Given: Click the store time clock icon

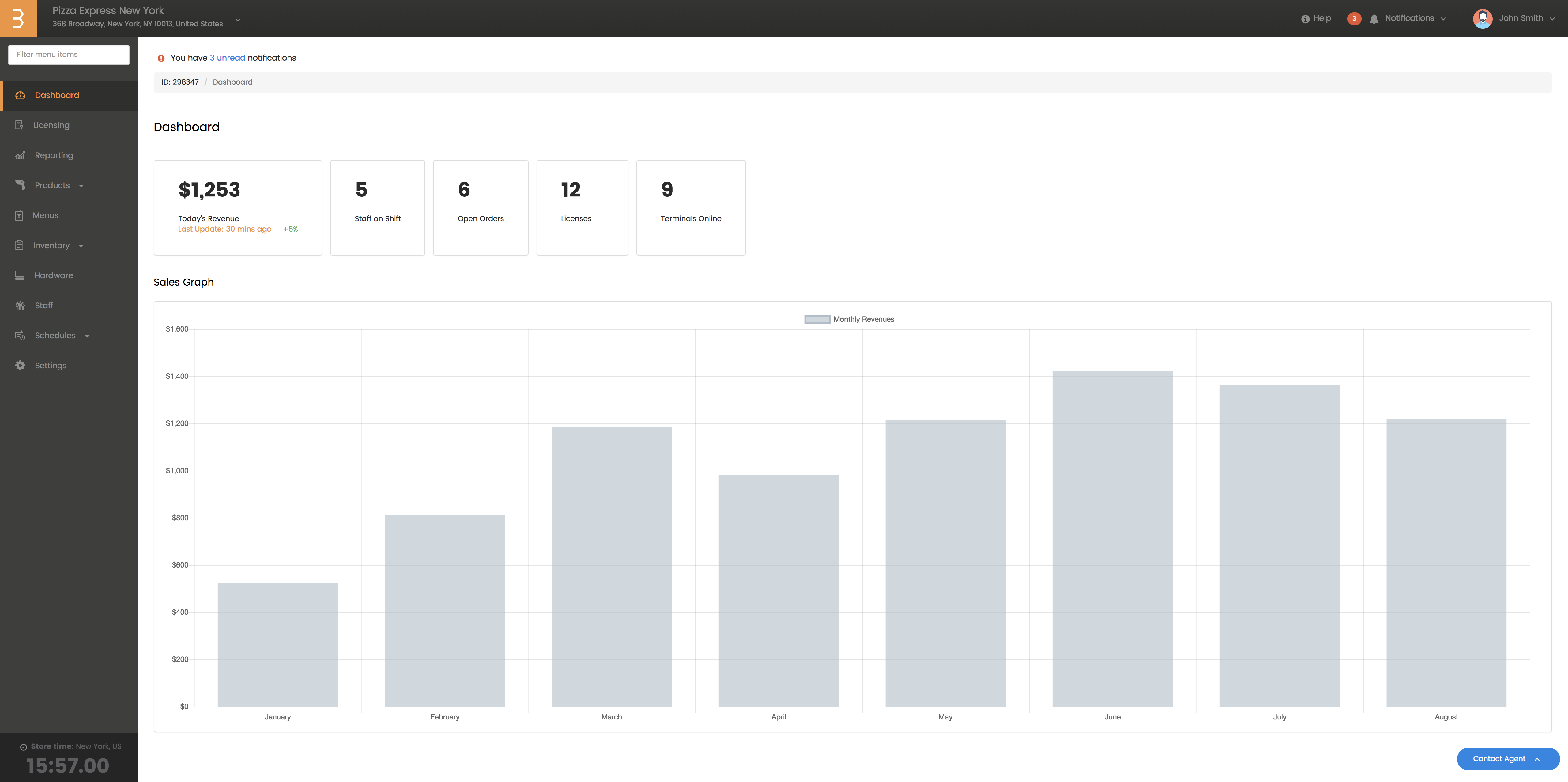Looking at the screenshot, I should (x=23, y=747).
